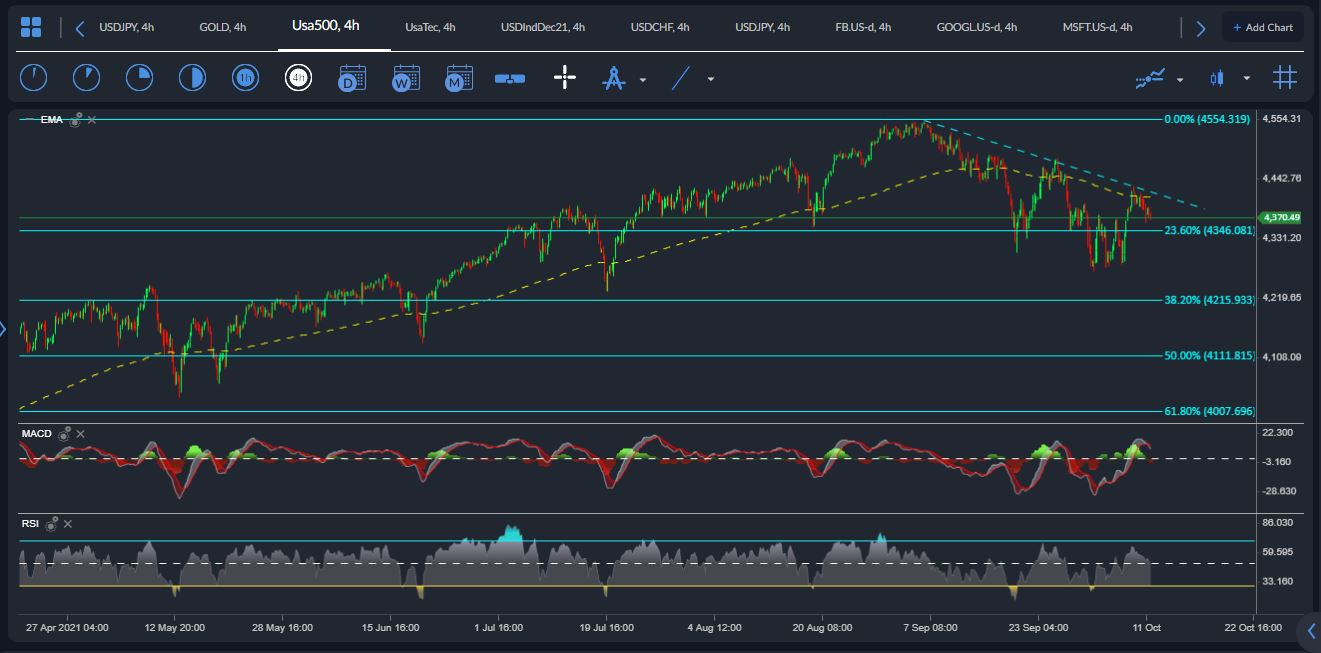Viewport: 1321px width, 653px height.
Task: Select the 1-hour timeframe icon
Action: (245, 78)
